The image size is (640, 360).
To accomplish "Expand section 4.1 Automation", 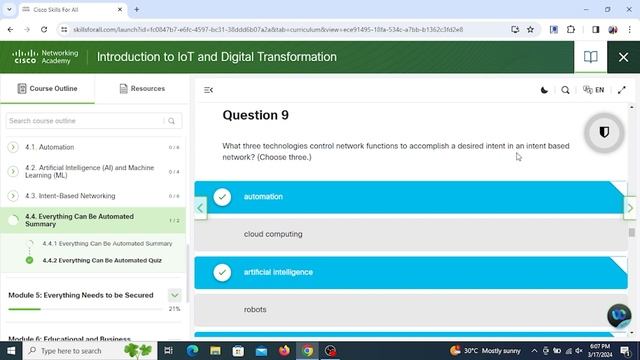I will click(13, 147).
